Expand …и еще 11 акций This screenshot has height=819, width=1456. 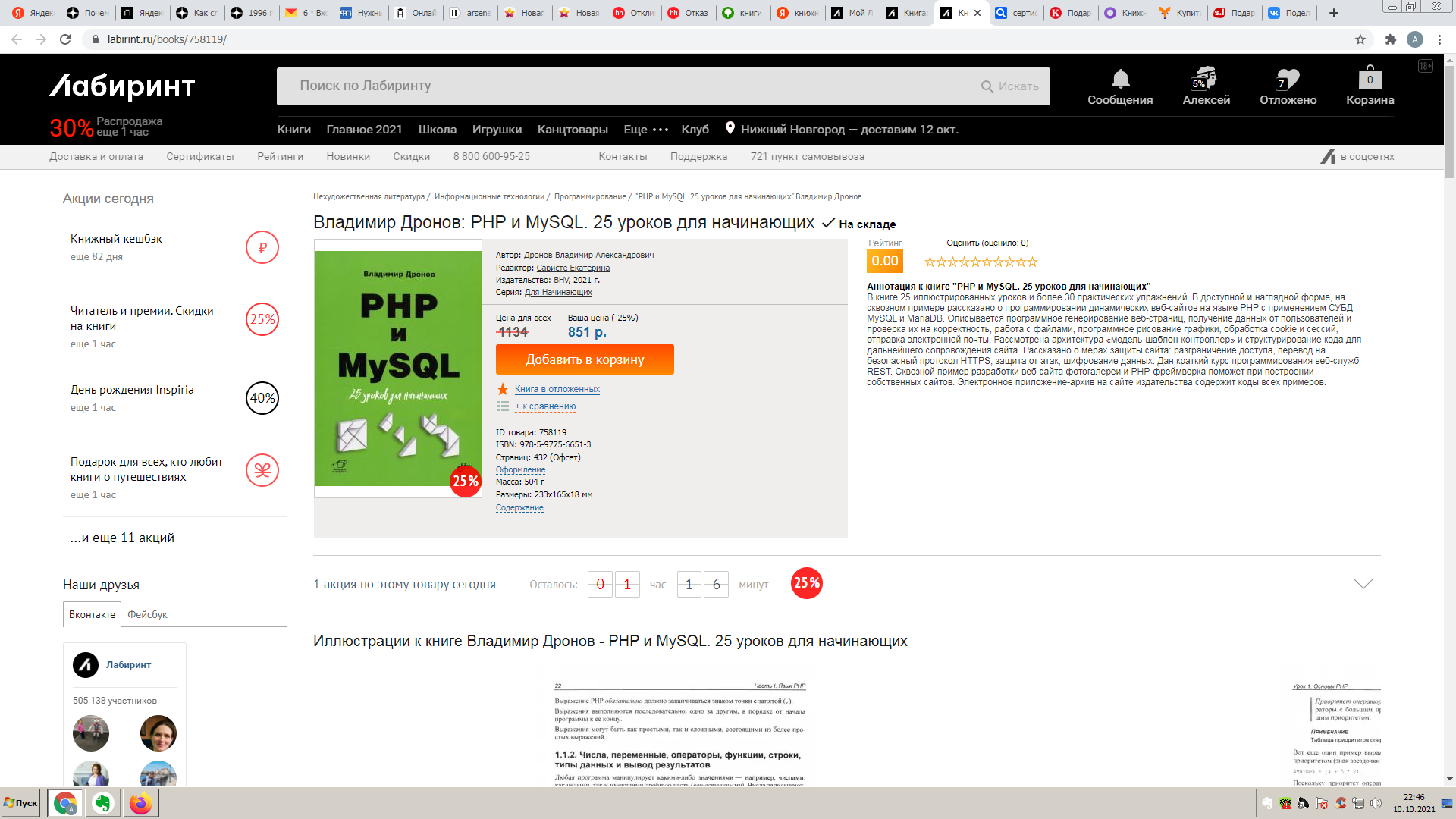122,538
